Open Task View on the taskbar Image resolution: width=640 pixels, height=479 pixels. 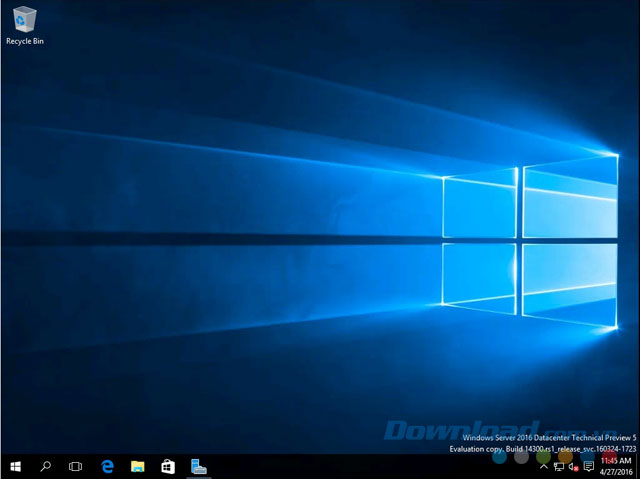point(76,466)
